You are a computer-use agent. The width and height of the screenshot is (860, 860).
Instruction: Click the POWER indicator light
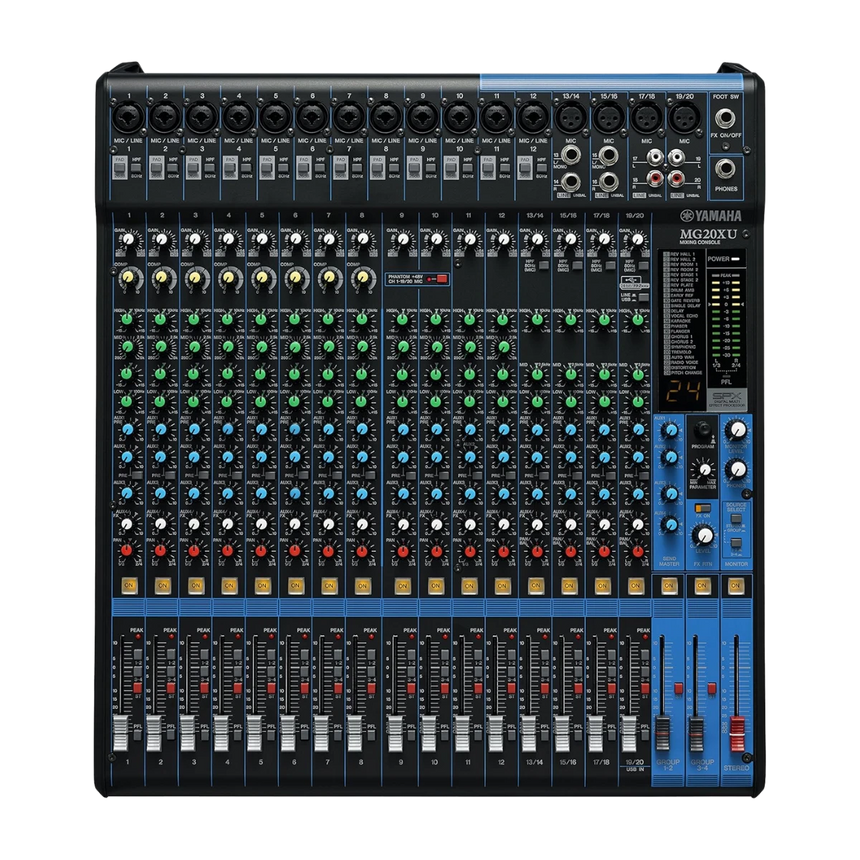[x=735, y=259]
